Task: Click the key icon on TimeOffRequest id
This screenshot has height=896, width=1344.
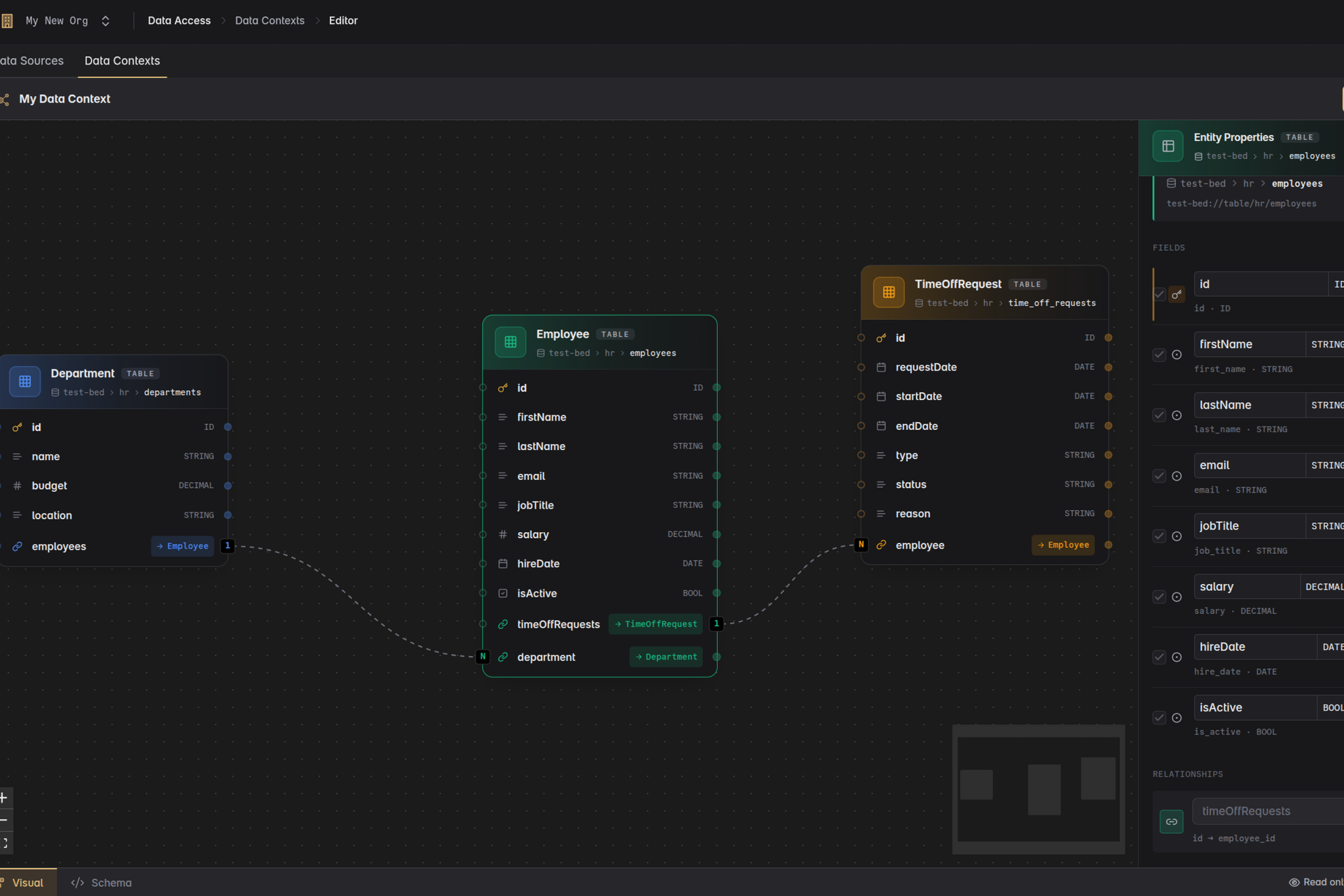Action: pyautogui.click(x=881, y=338)
